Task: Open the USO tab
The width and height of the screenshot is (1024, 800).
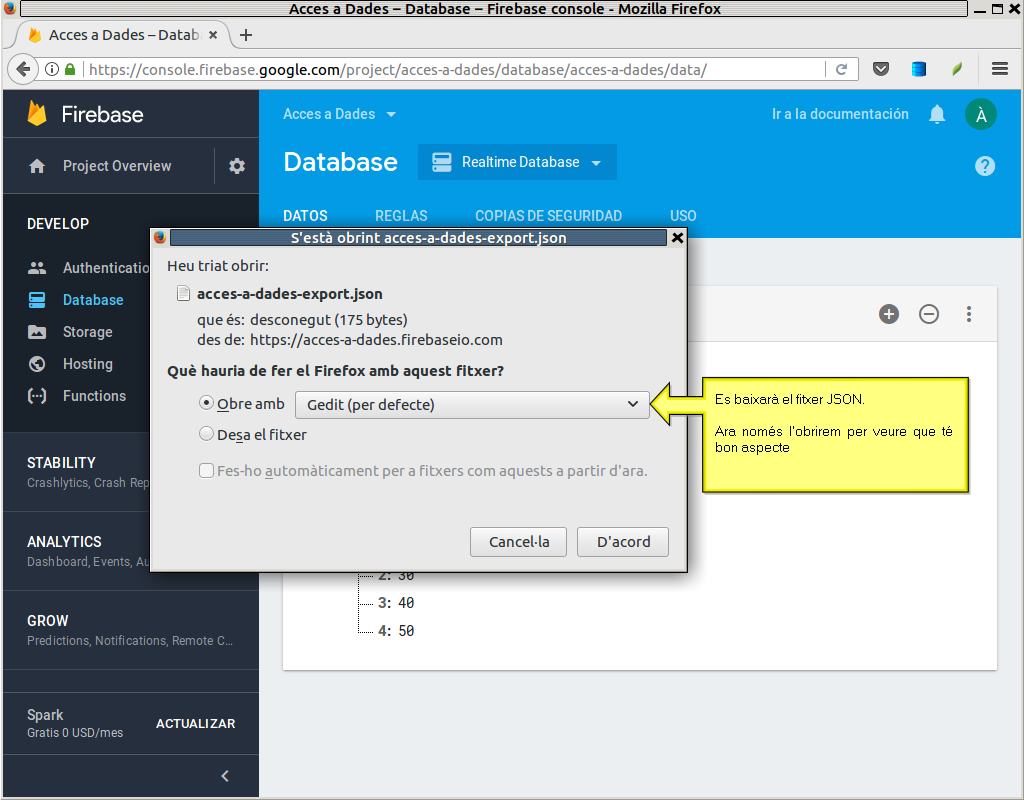Action: 683,216
